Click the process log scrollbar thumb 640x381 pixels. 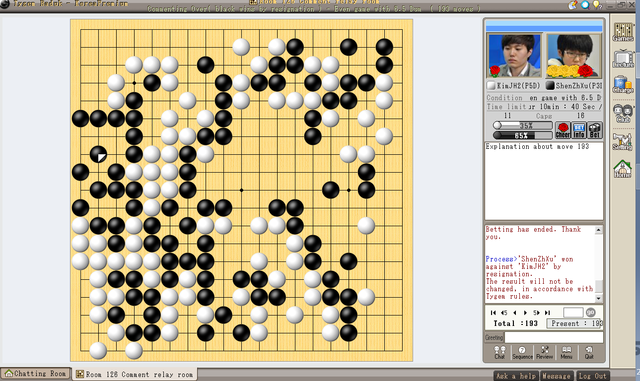click(598, 287)
